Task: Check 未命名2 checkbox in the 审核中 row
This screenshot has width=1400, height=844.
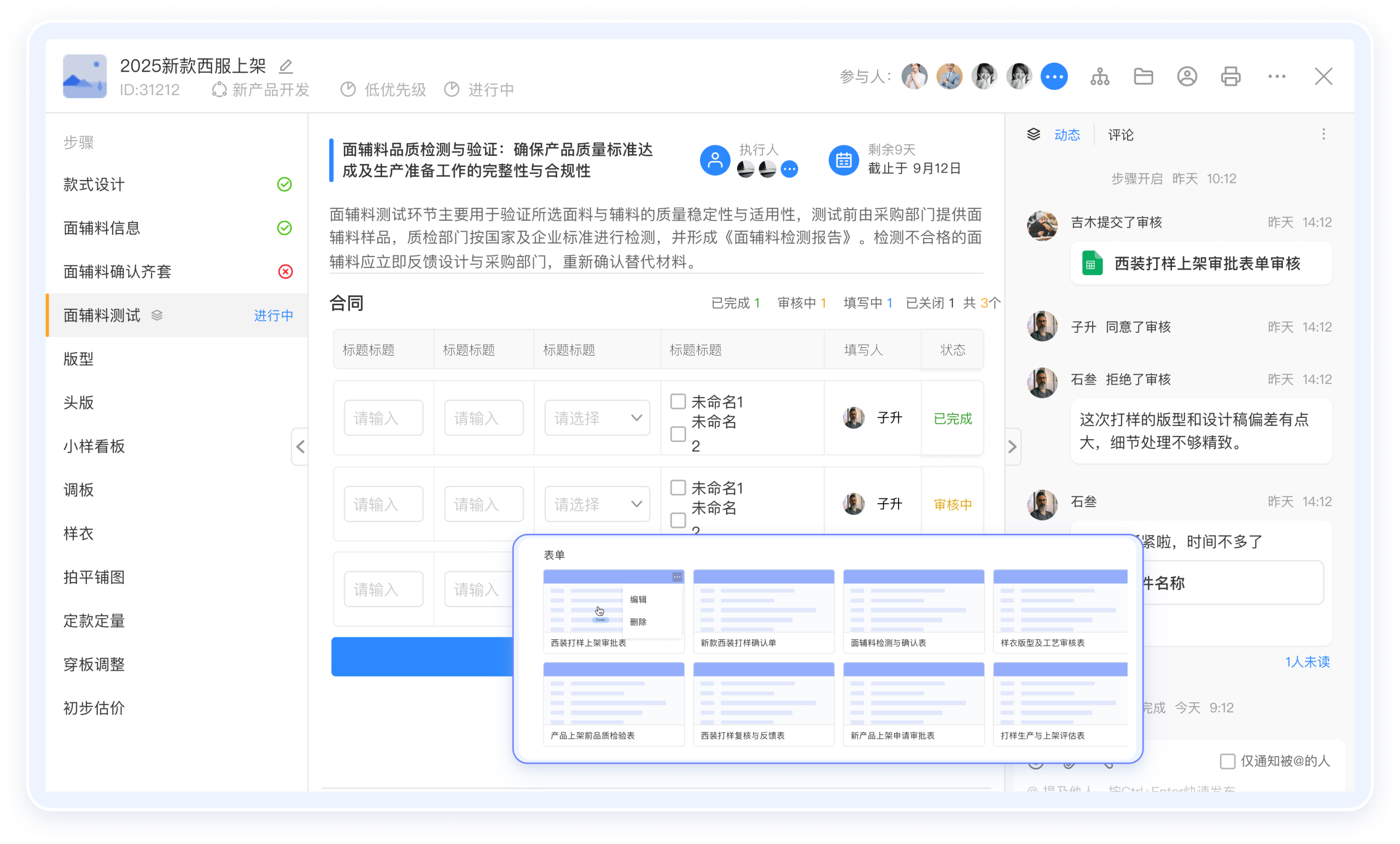Action: [x=678, y=520]
